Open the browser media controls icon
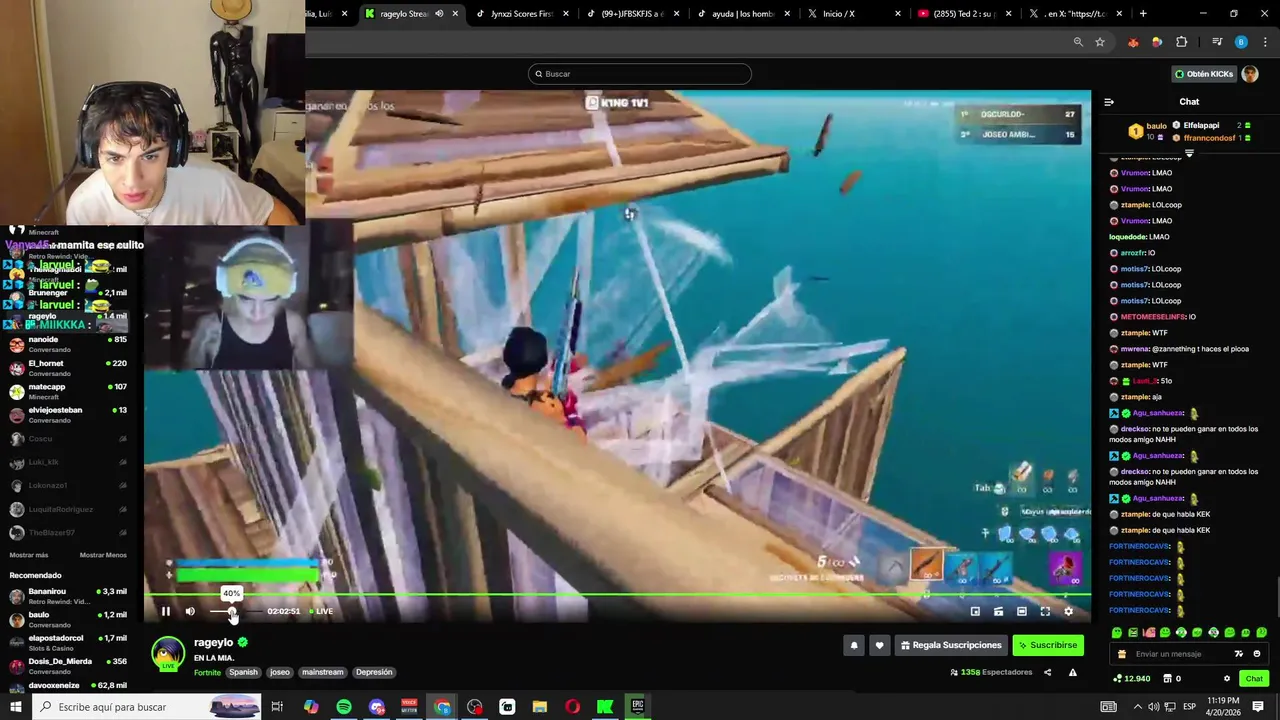This screenshot has width=1280, height=720. point(1217,42)
